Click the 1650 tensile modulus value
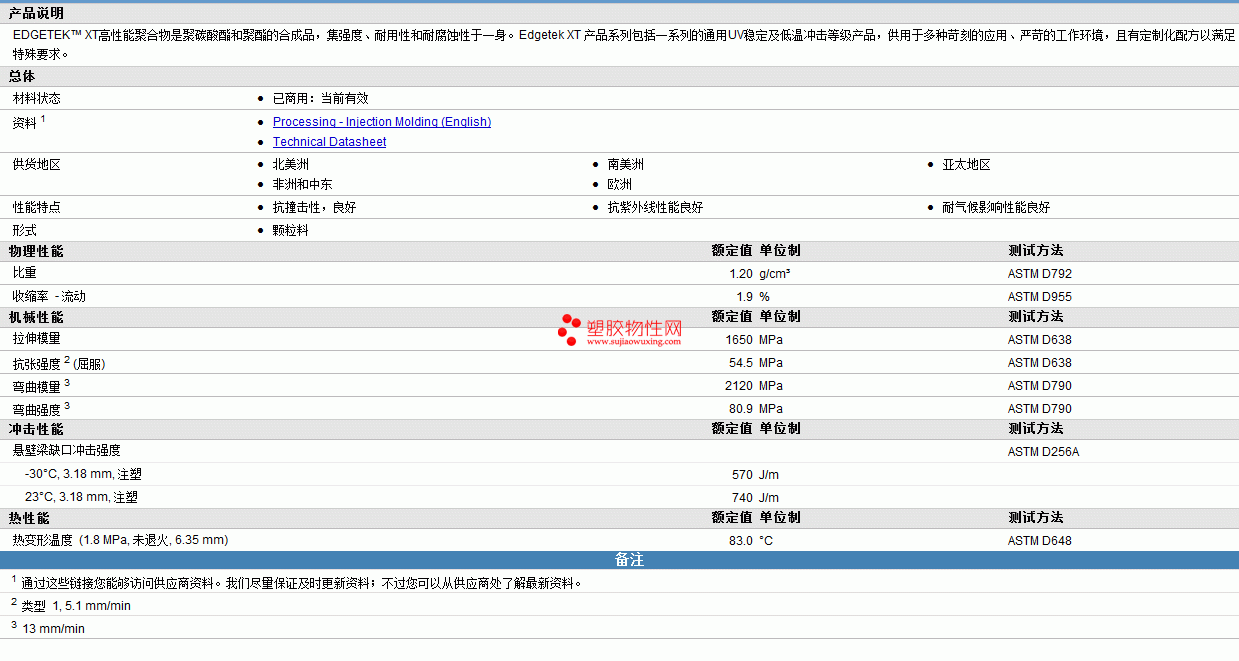The width and height of the screenshot is (1239, 661). (x=740, y=339)
